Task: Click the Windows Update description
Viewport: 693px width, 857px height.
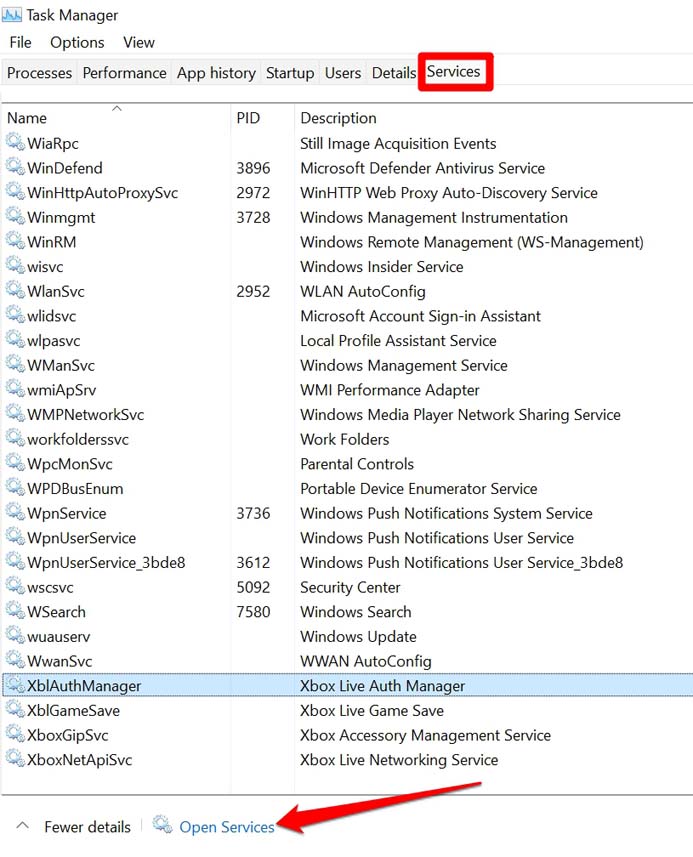Action: (358, 636)
